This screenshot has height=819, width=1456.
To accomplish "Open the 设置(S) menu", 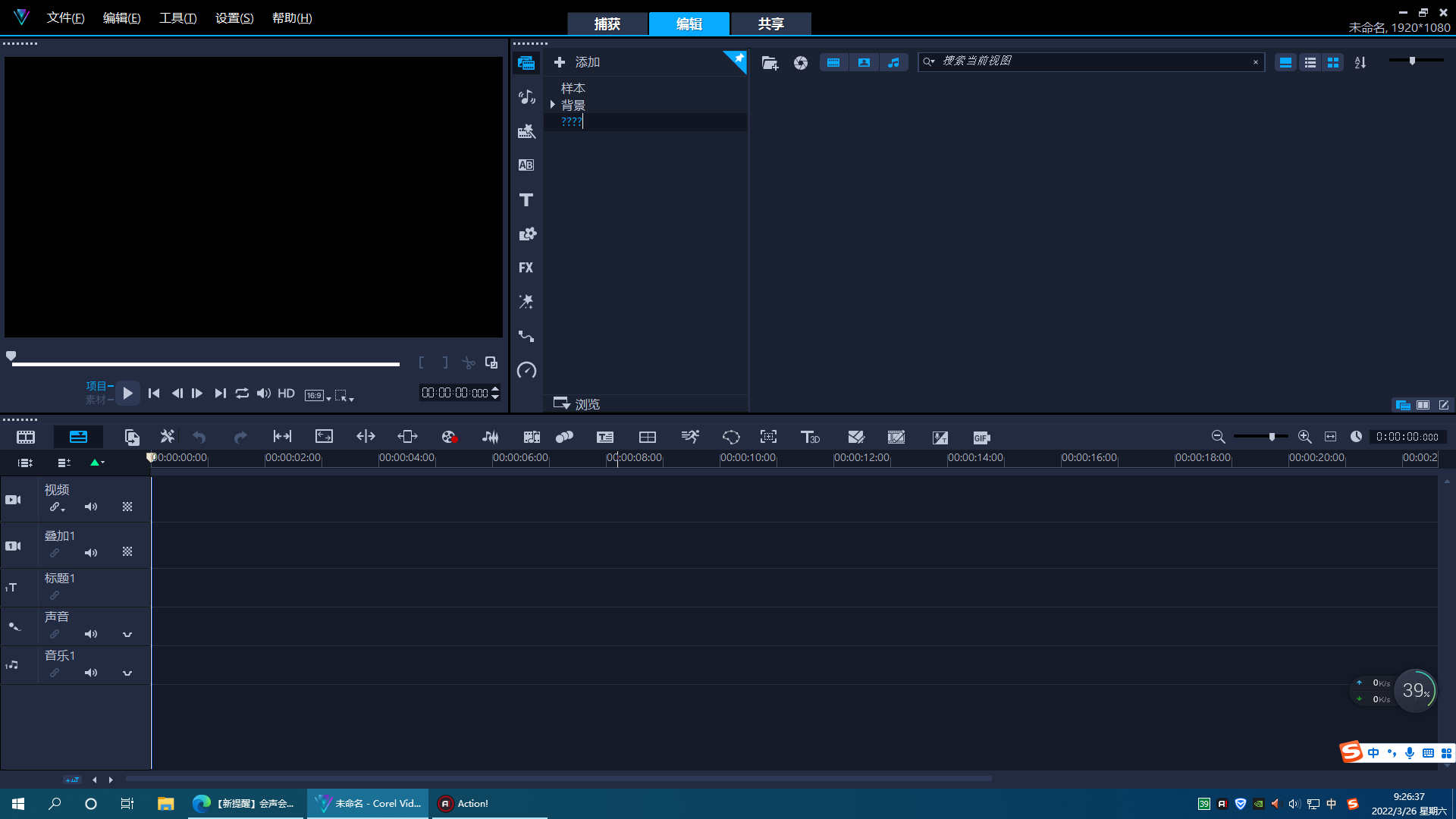I will [234, 17].
